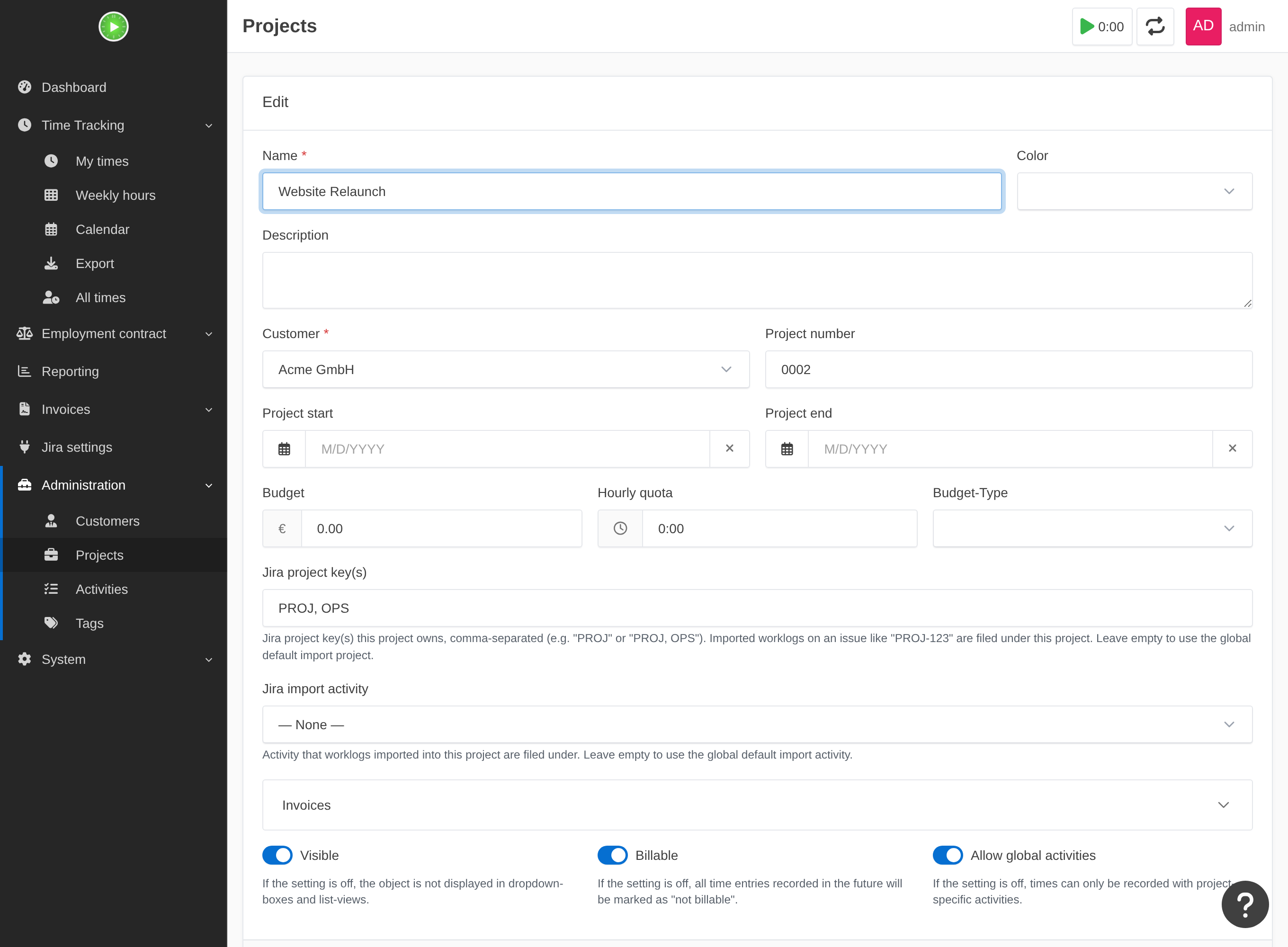This screenshot has height=947, width=1288.
Task: Open Project start calendar picker icon
Action: tap(284, 449)
